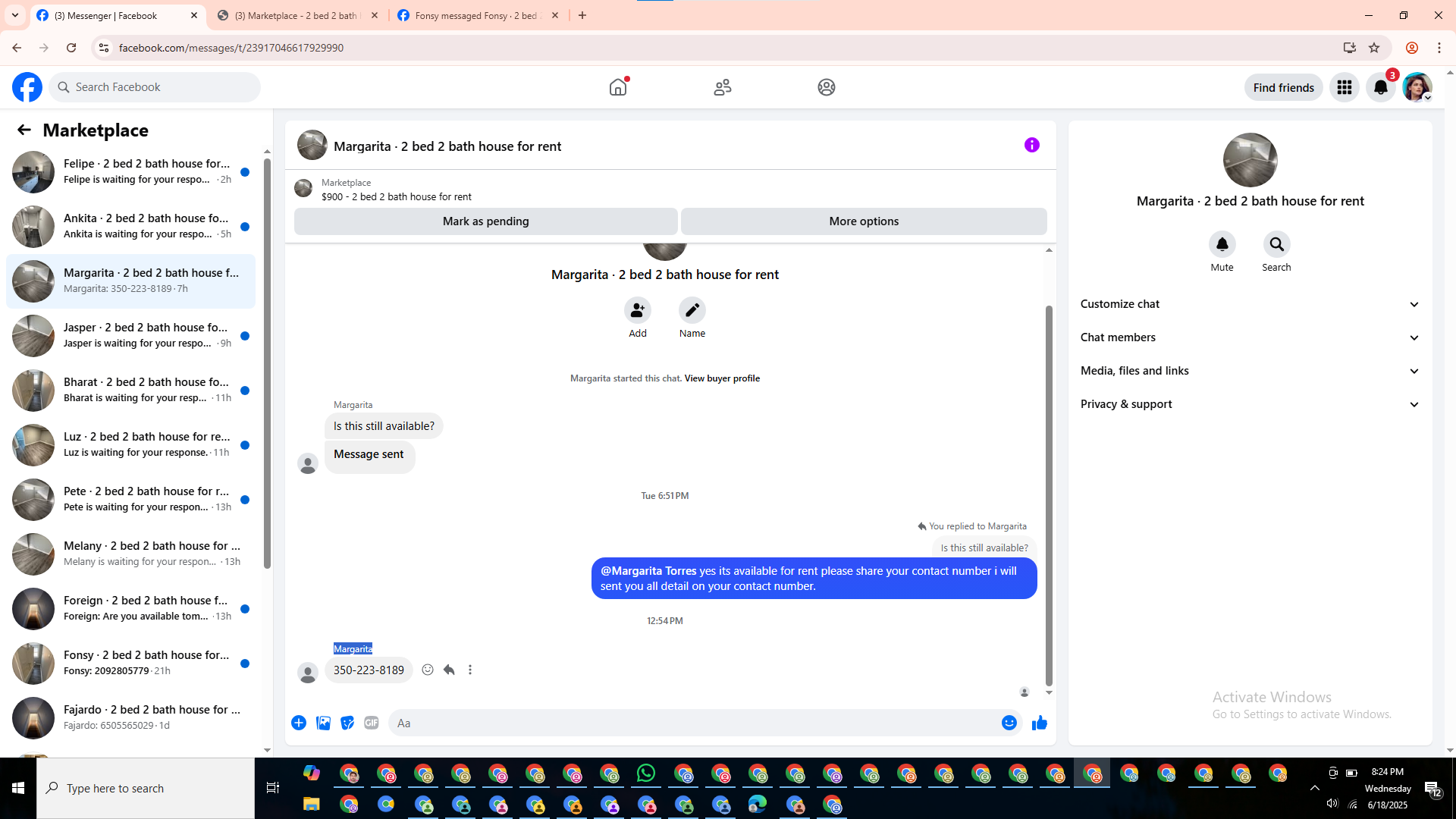Image resolution: width=1456 pixels, height=819 pixels.
Task: Open Copilot from the taskbar
Action: pos(312,773)
